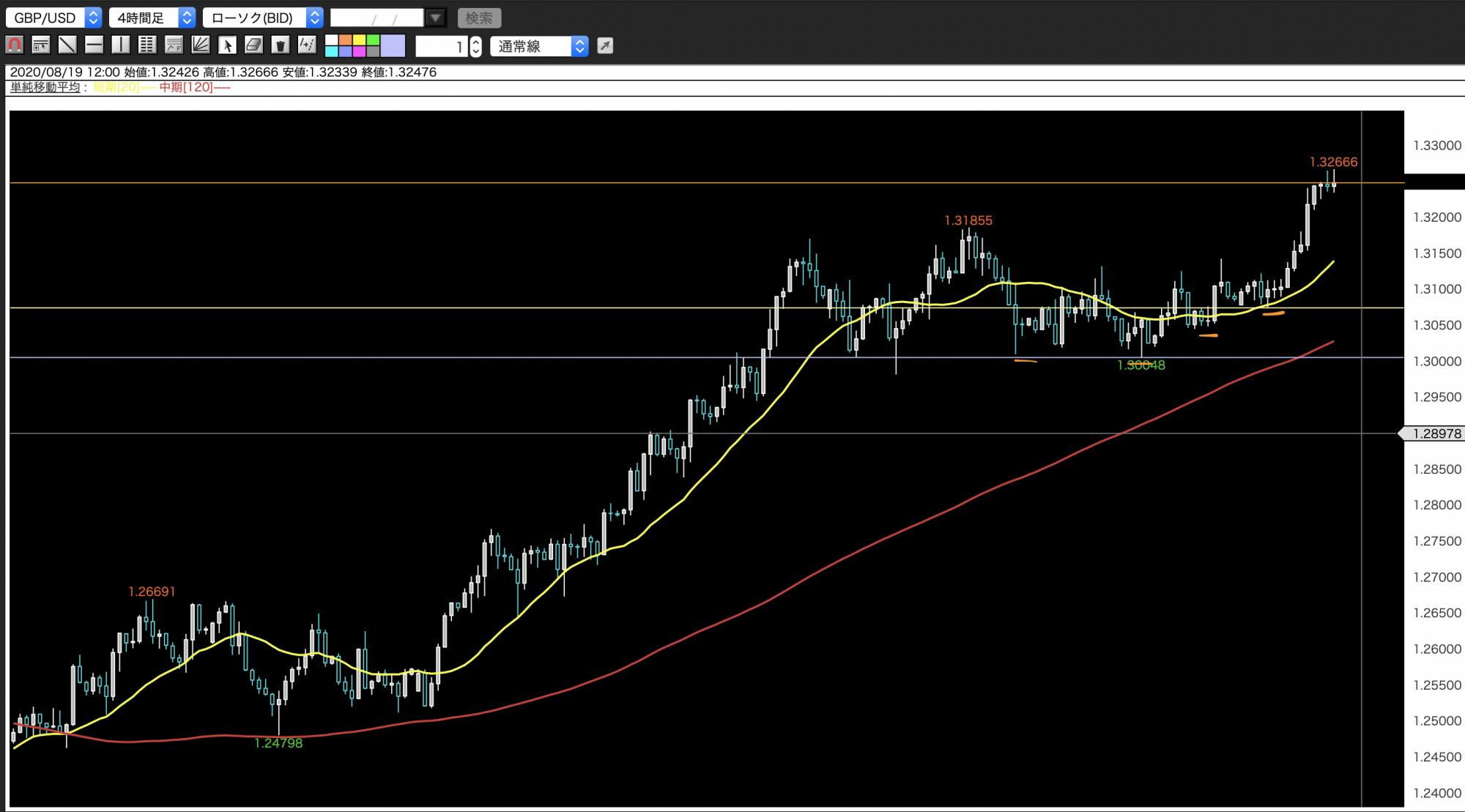
Task: Open the ローソク(BID) chart type dropdown
Action: 263,18
